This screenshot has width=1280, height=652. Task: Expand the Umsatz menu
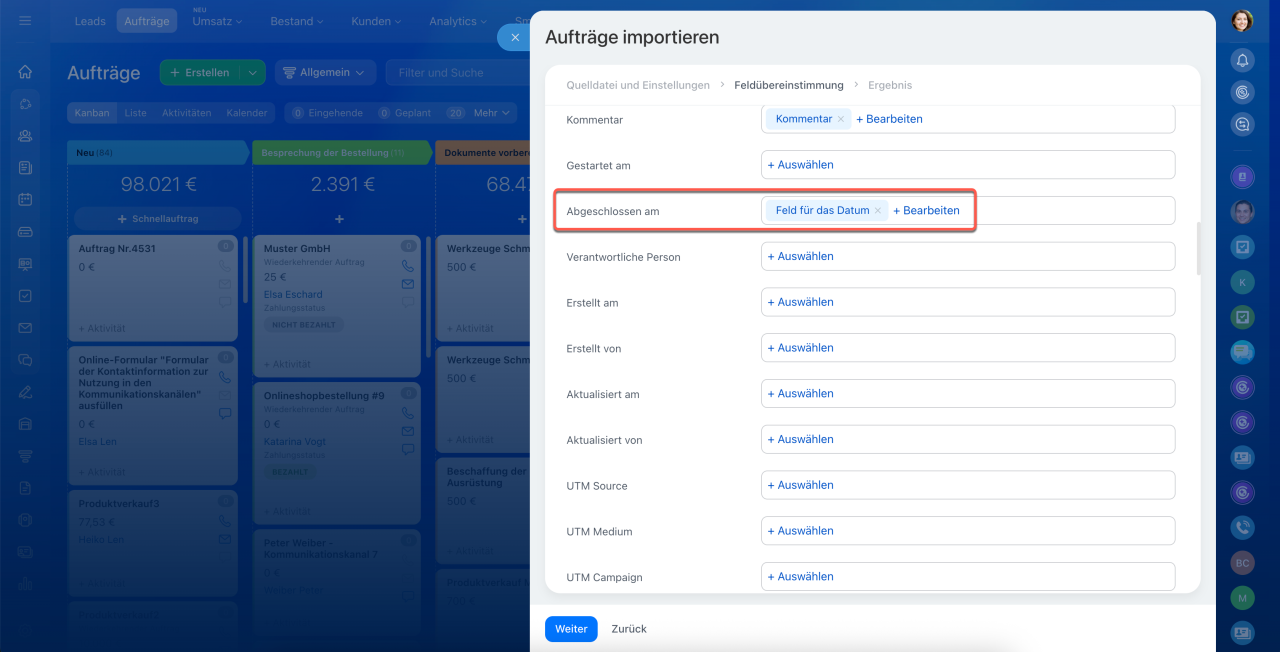coord(214,21)
